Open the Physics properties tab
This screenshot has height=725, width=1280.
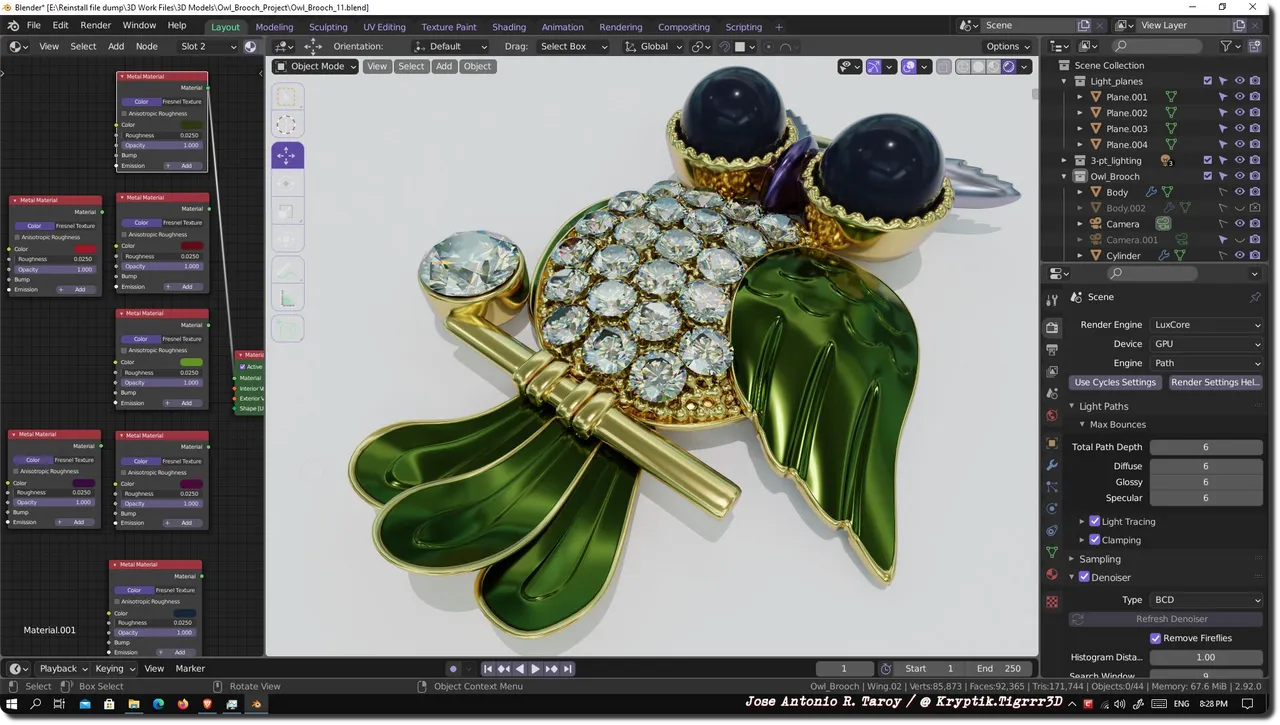[1052, 509]
